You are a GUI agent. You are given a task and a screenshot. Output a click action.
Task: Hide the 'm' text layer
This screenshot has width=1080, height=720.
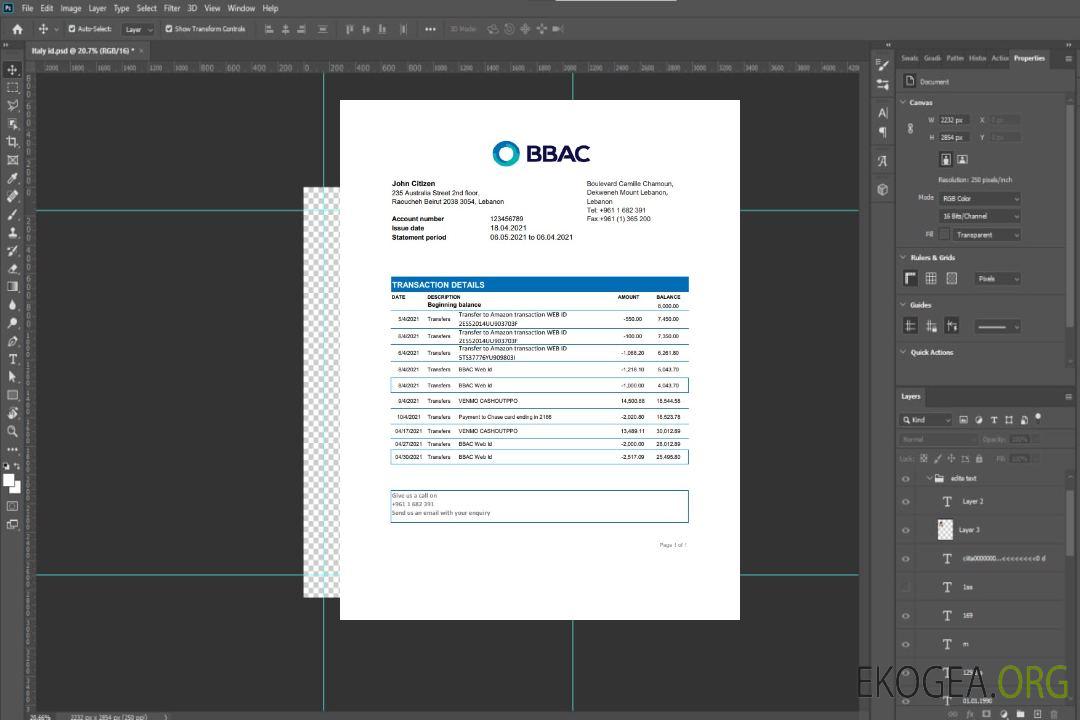click(x=906, y=644)
